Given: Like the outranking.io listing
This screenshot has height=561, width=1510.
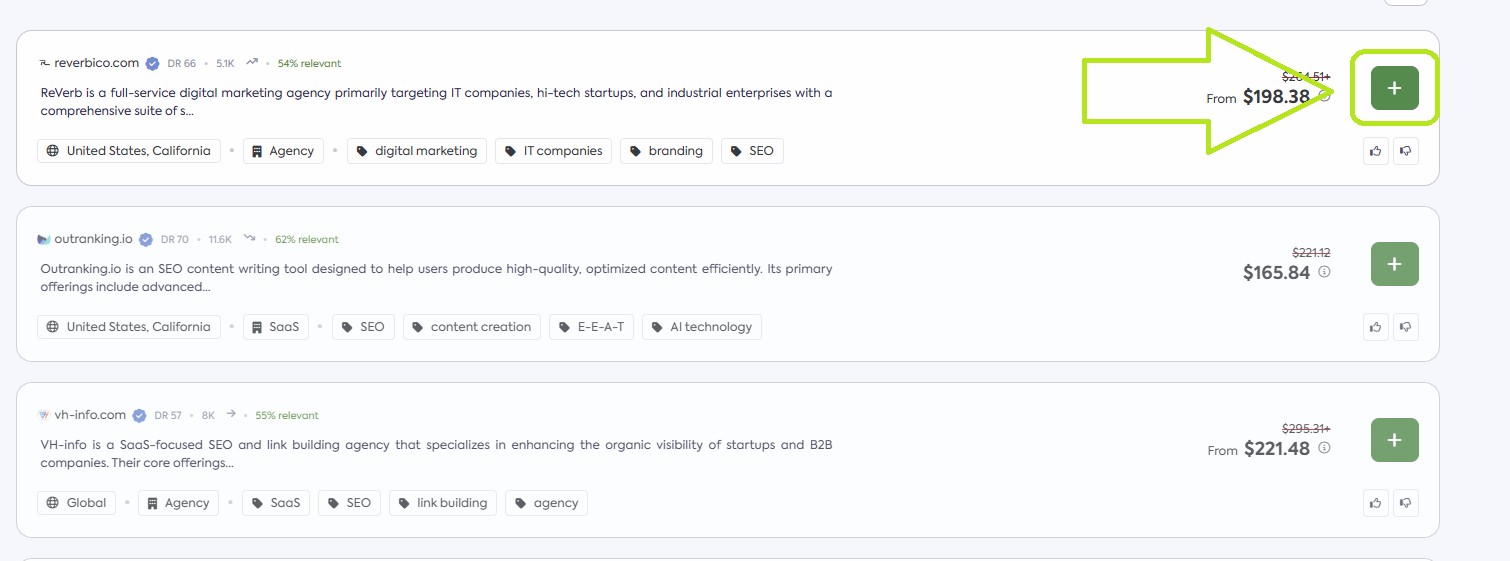Looking at the screenshot, I should 1376,327.
